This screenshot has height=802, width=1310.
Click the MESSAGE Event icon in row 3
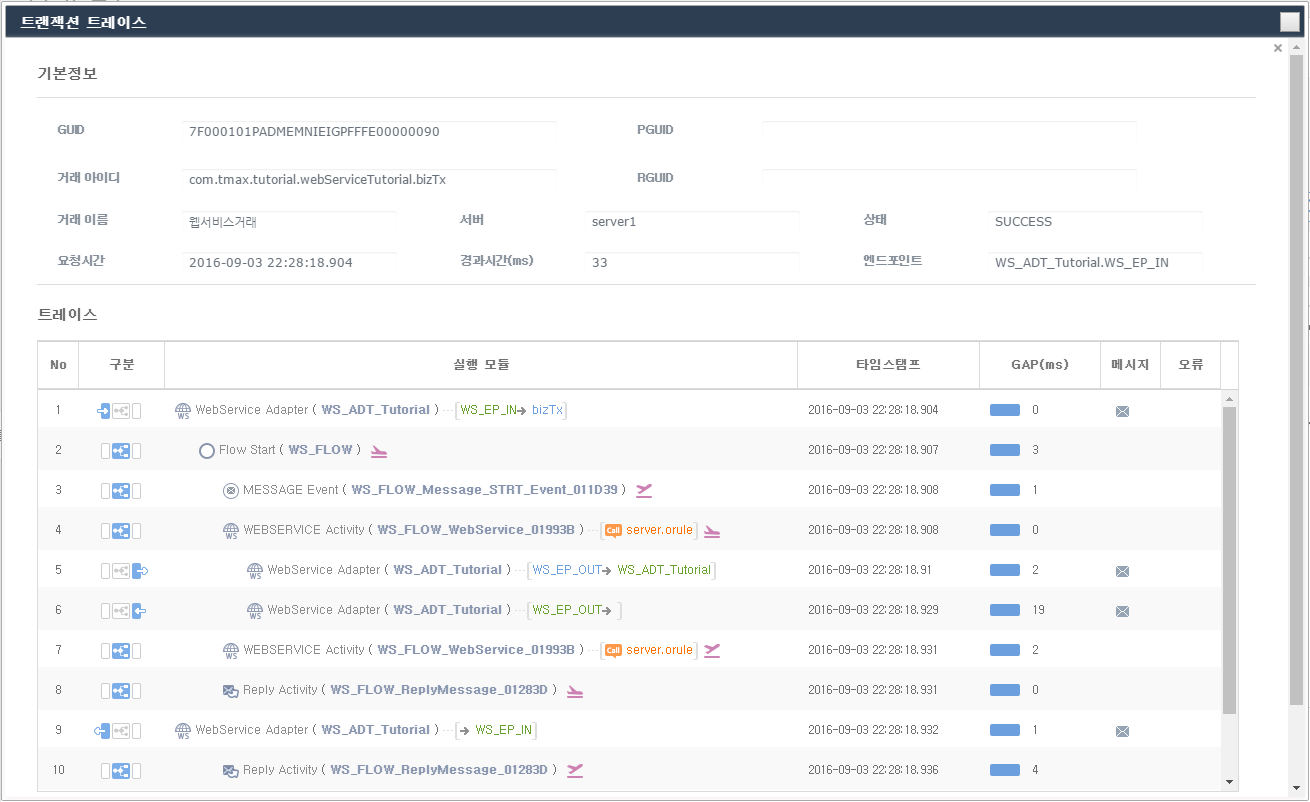(x=232, y=490)
